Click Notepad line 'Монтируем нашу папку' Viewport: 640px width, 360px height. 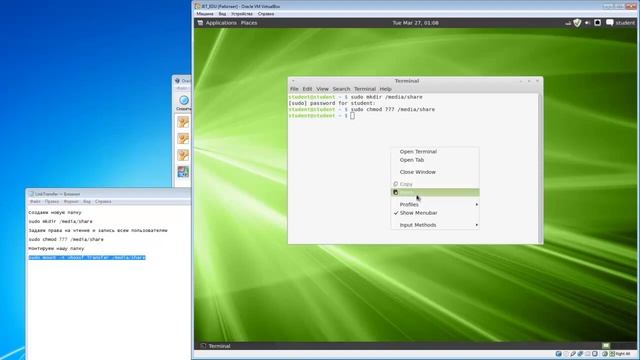coord(56,249)
